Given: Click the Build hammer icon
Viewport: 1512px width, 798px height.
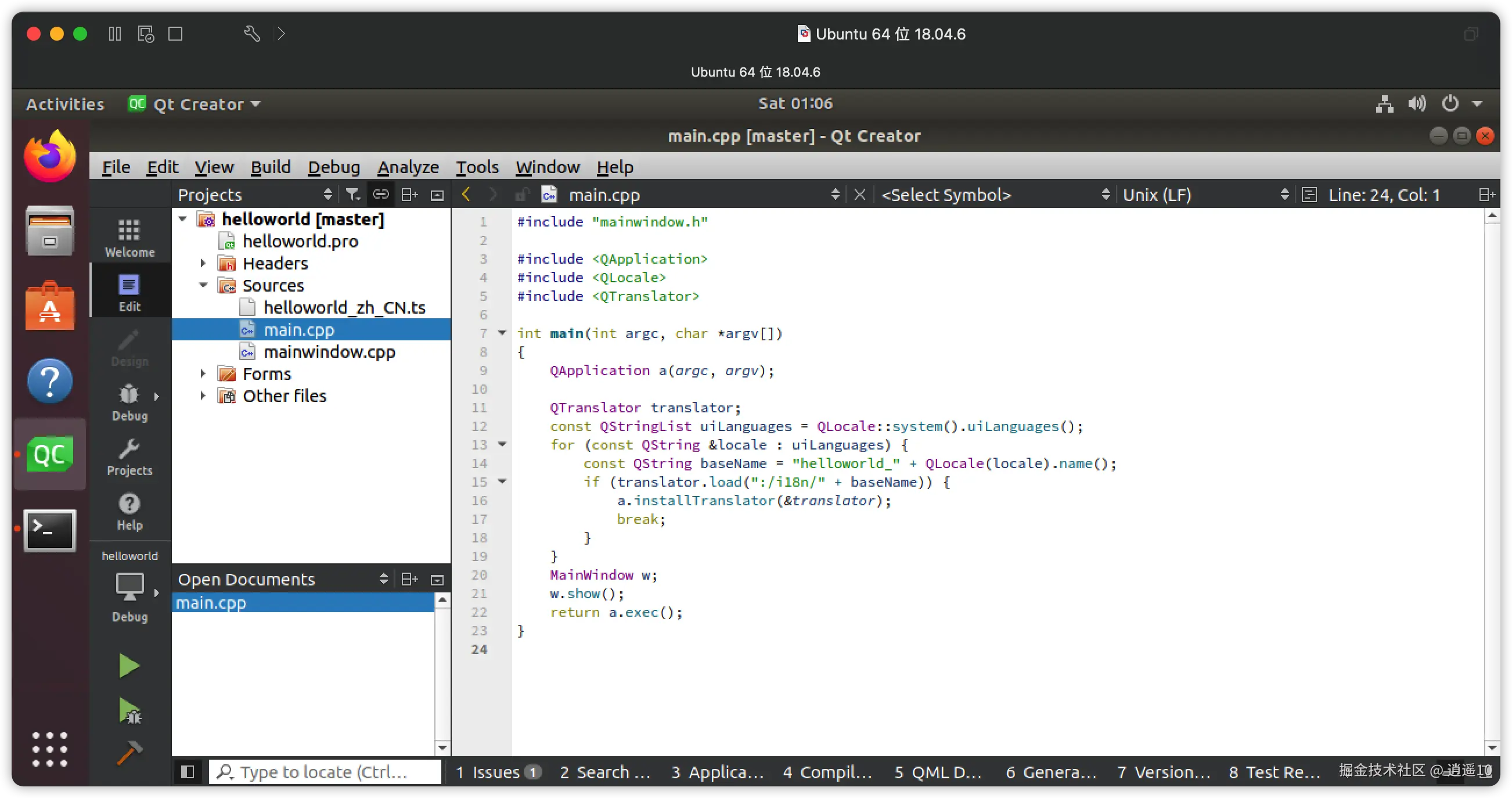Looking at the screenshot, I should click(x=129, y=753).
